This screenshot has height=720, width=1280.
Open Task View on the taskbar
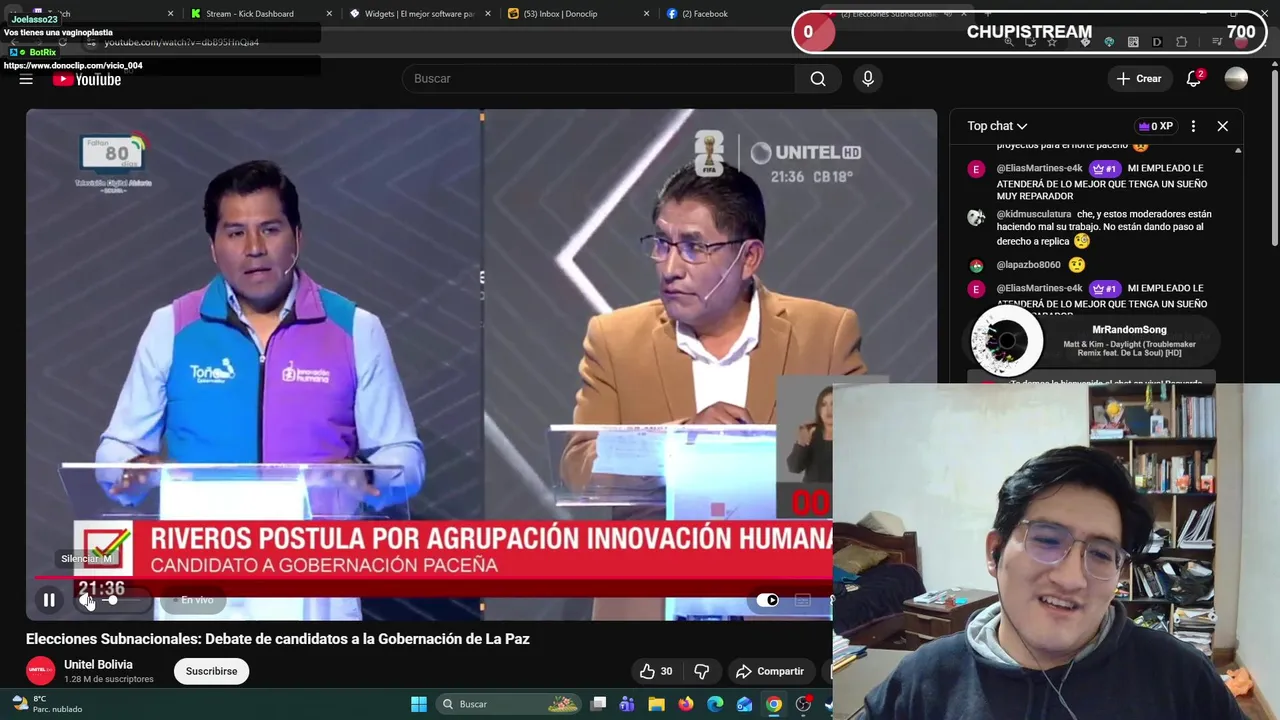click(x=598, y=704)
